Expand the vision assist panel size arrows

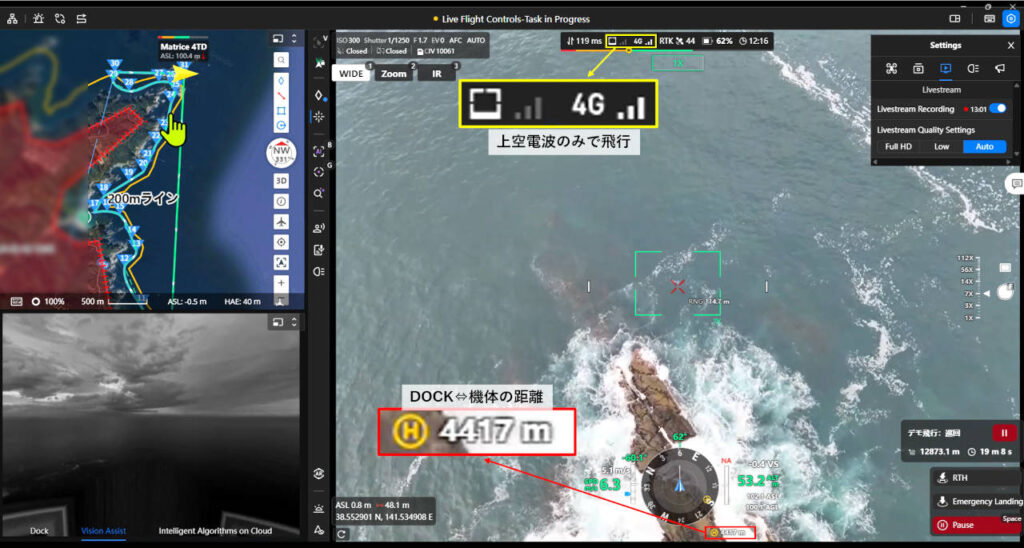(x=294, y=322)
